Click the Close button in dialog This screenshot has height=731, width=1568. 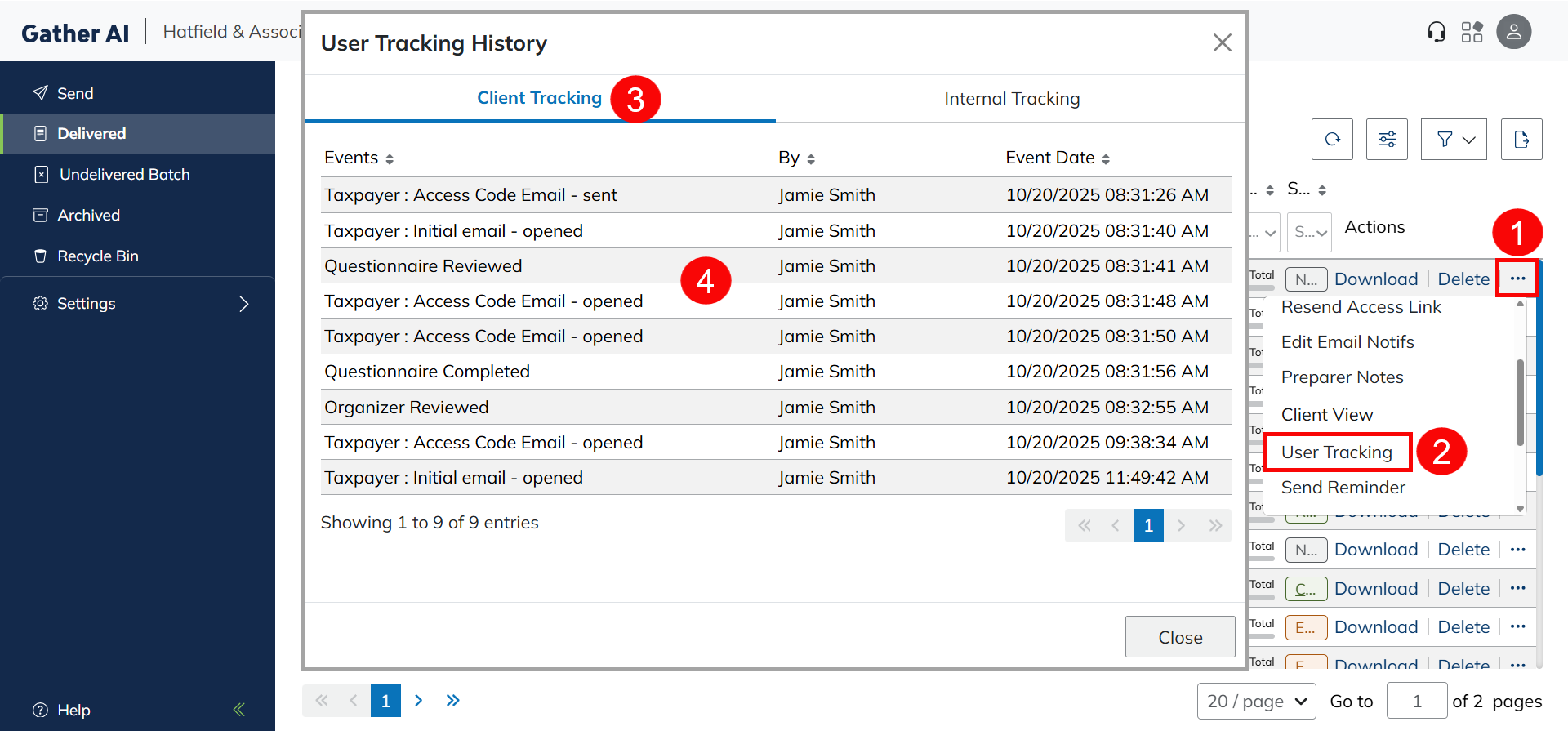(x=1179, y=637)
